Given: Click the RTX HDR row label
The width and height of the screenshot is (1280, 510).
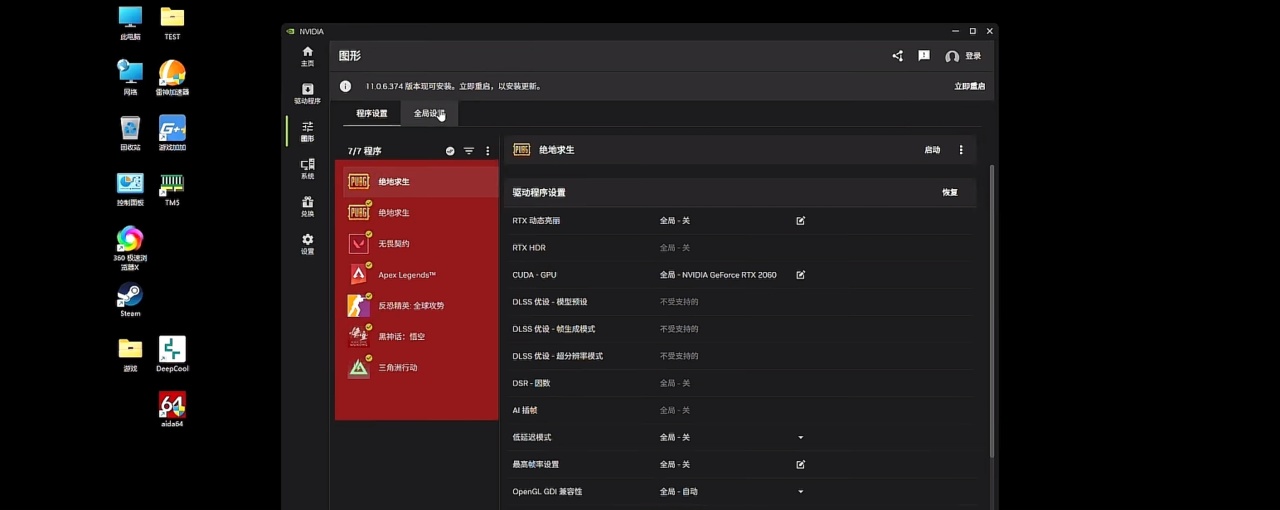Looking at the screenshot, I should [529, 247].
